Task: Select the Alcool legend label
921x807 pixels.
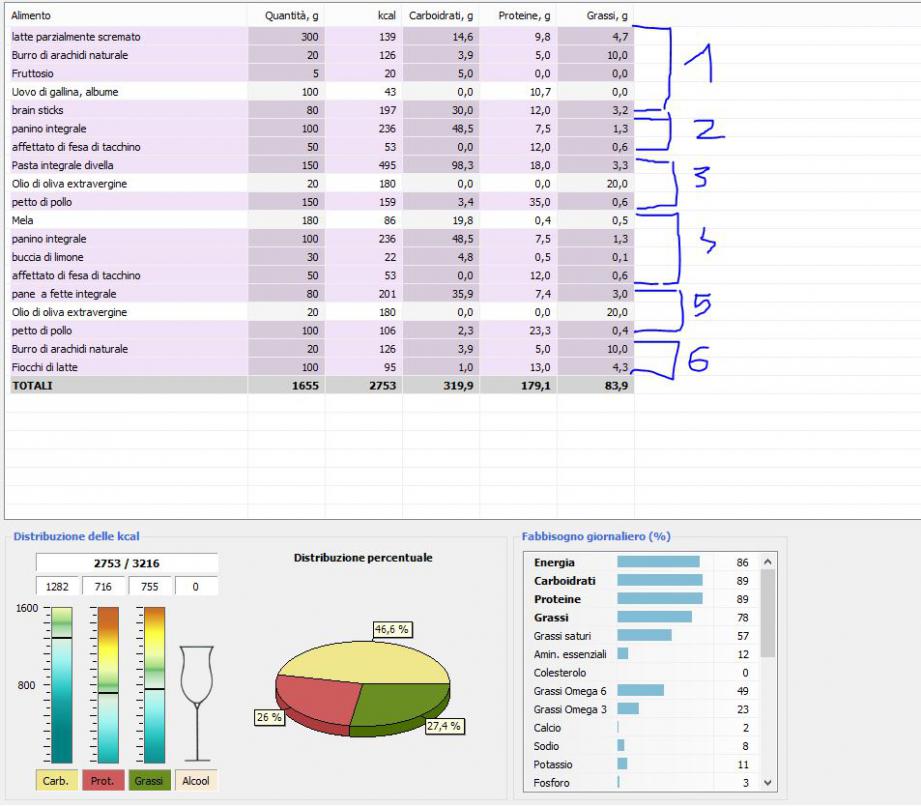Action: (x=196, y=780)
